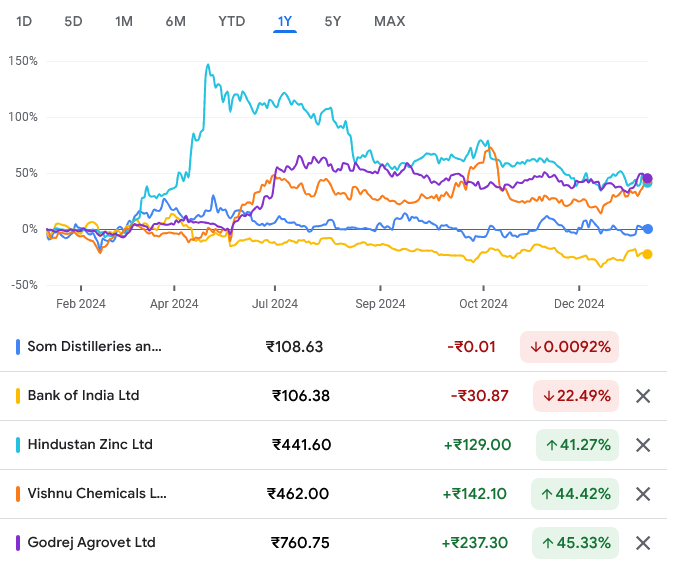Screen dimensions: 675x566
Task: Select the 1M time range tab
Action: pyautogui.click(x=124, y=21)
